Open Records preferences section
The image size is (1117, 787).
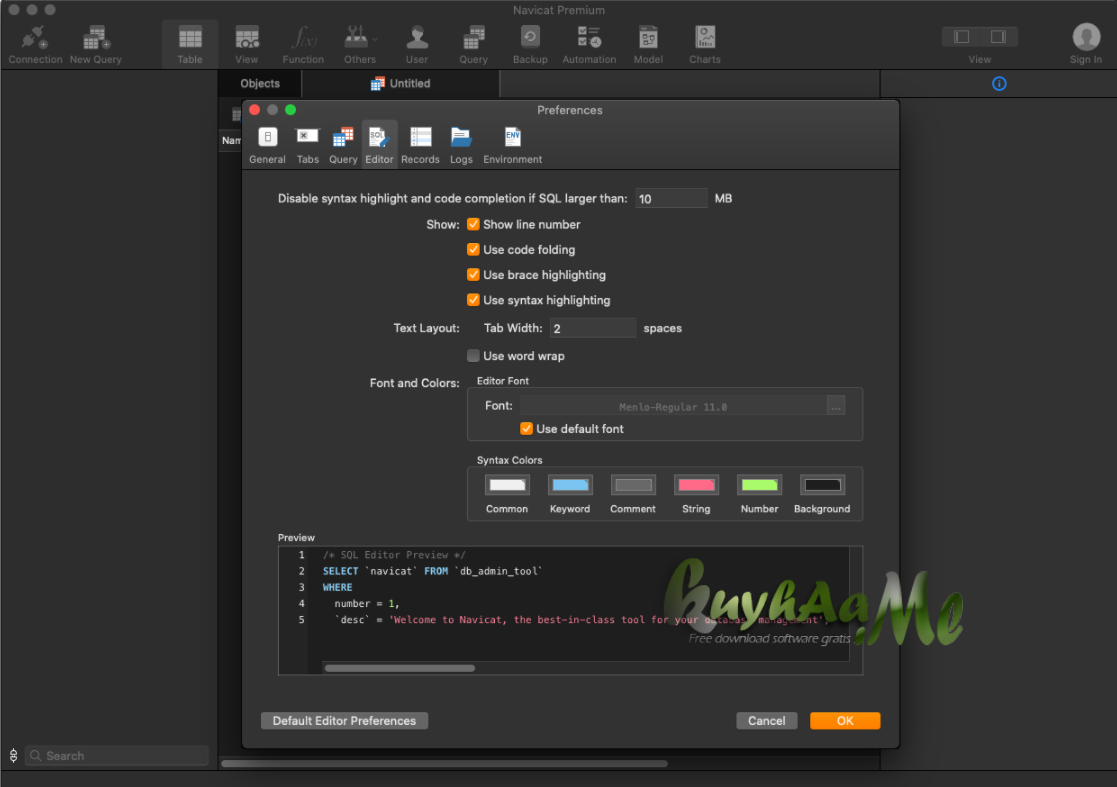[420, 145]
